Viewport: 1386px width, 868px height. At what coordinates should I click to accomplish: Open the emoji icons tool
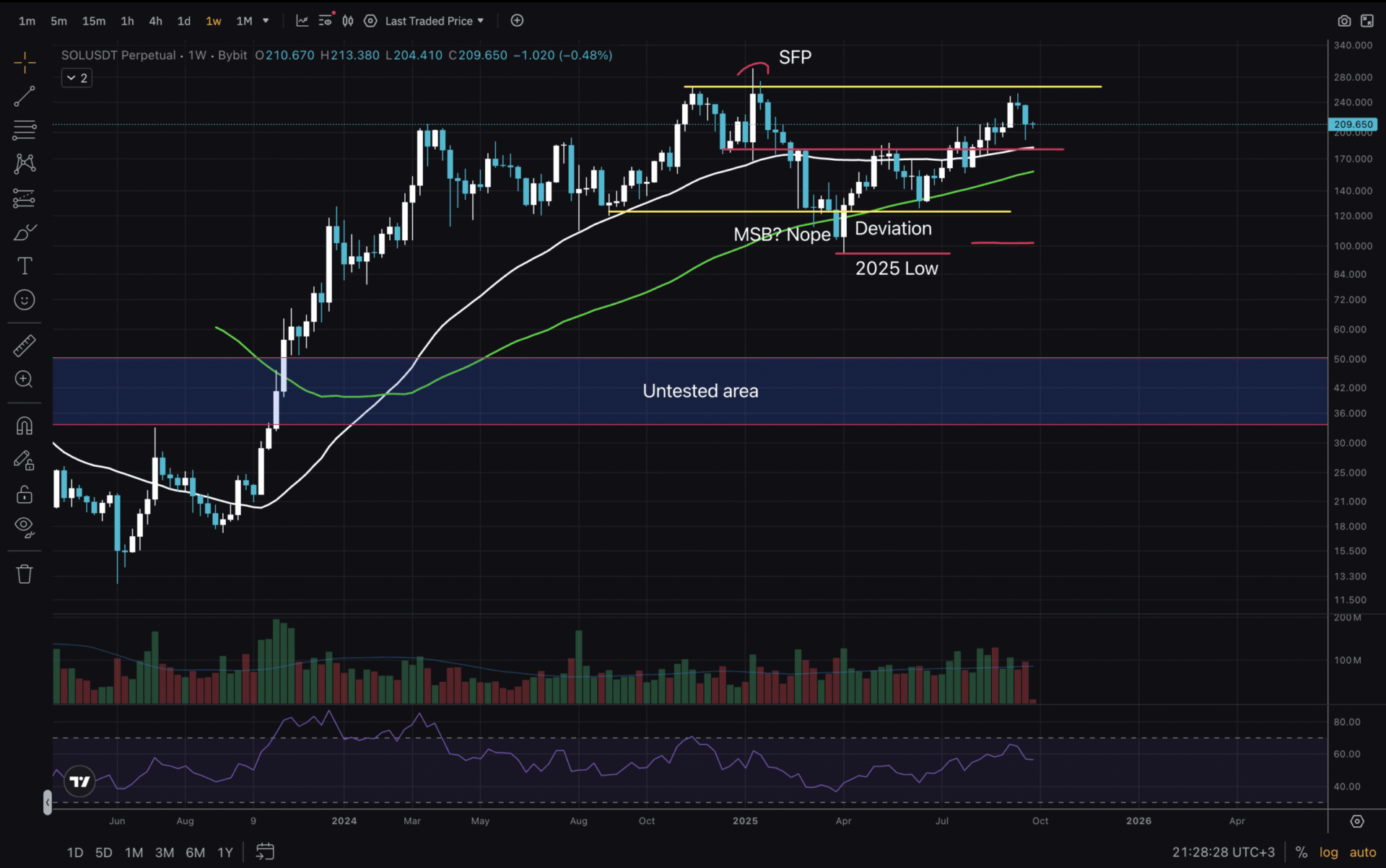click(25, 300)
